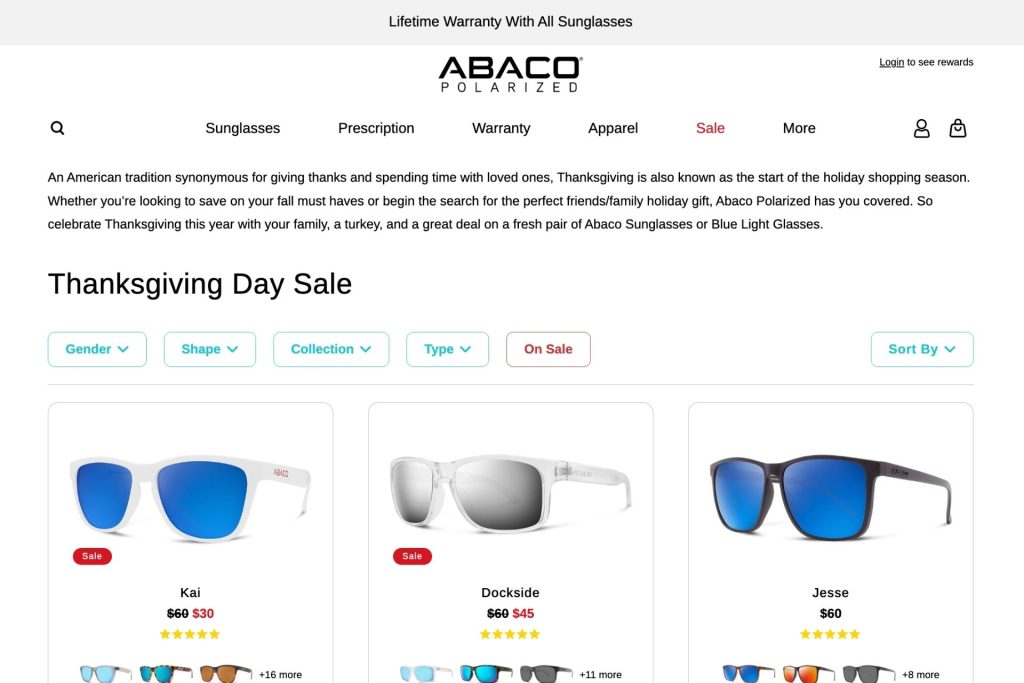This screenshot has height=683, width=1024.
Task: Open the Gender filter dropdown
Action: click(97, 349)
